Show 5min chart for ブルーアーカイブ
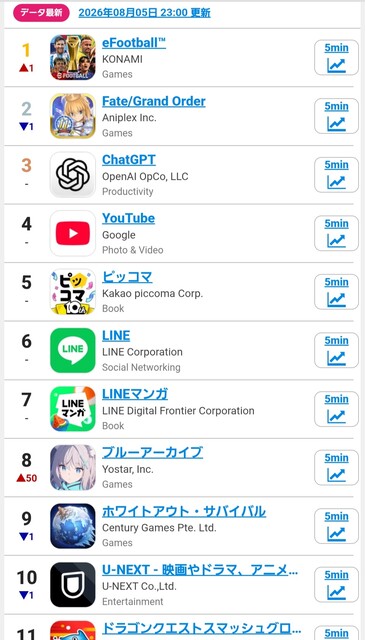The image size is (365, 640). 336,467
